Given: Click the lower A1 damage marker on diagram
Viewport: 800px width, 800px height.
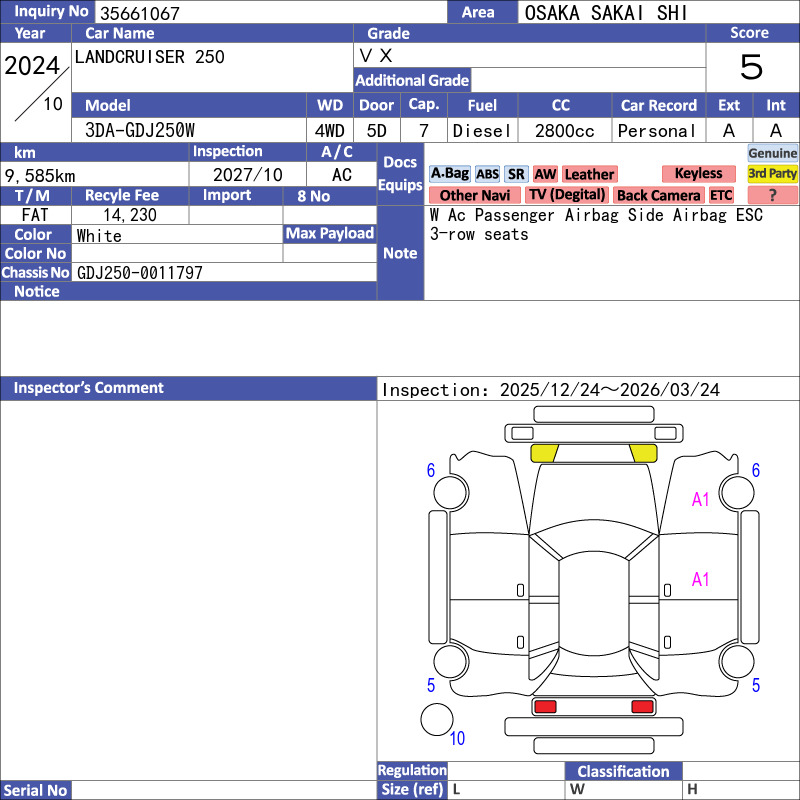Looking at the screenshot, I should 701,579.
